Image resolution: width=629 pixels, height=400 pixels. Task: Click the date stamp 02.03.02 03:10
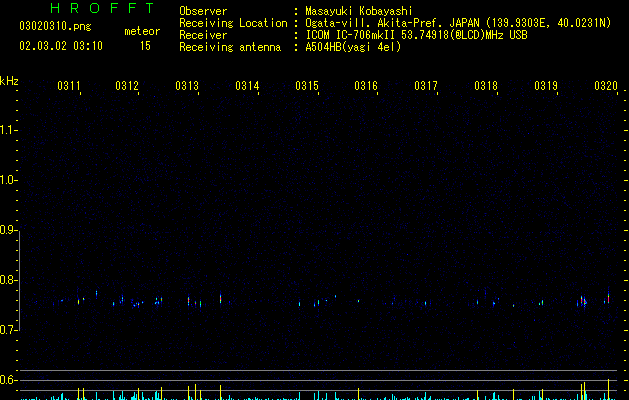tap(61, 46)
